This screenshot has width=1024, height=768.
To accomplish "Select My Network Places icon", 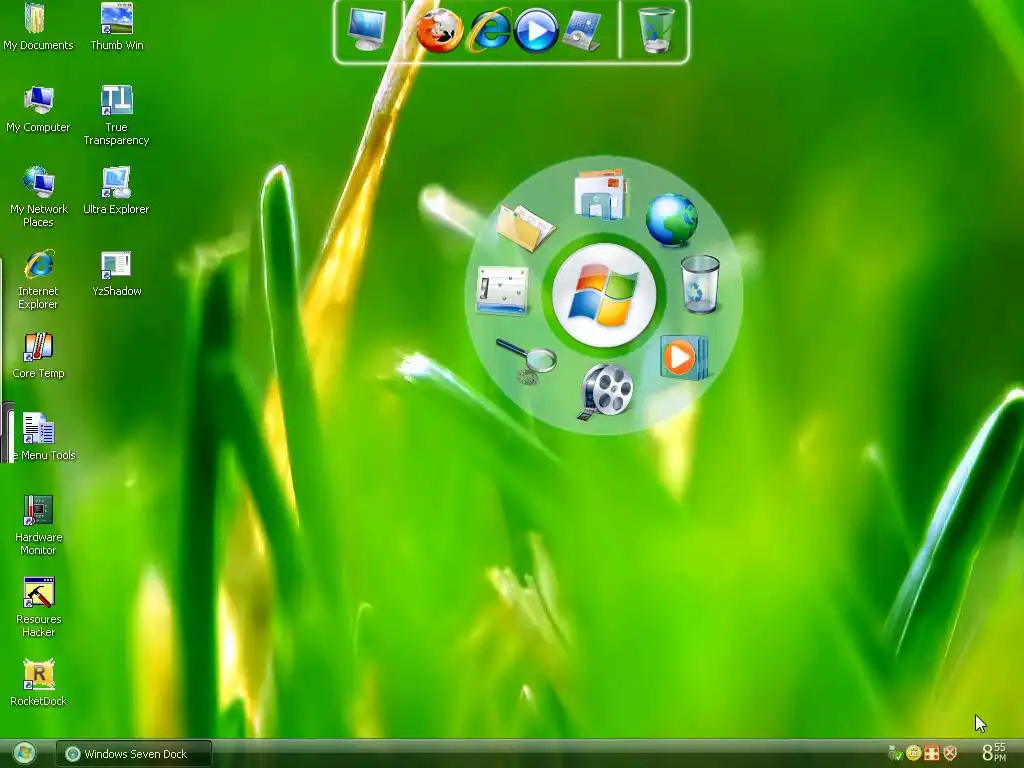I will click(38, 197).
